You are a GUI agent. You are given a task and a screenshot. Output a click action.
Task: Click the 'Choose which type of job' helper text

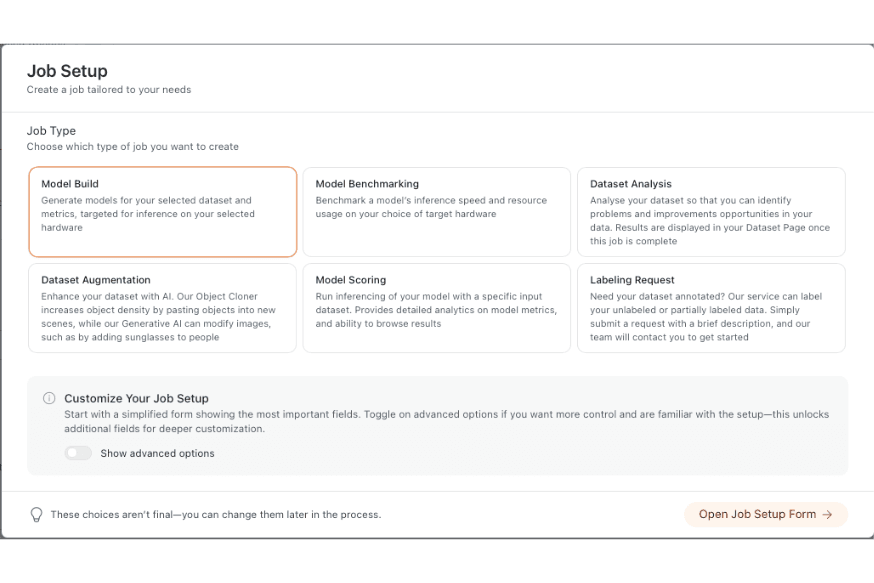pos(133,147)
